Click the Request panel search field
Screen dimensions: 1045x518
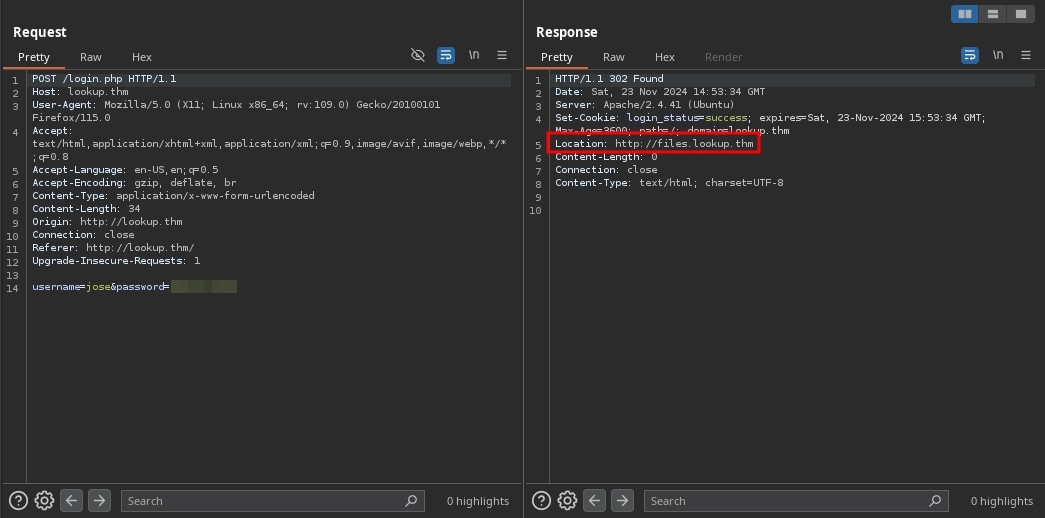point(262,501)
